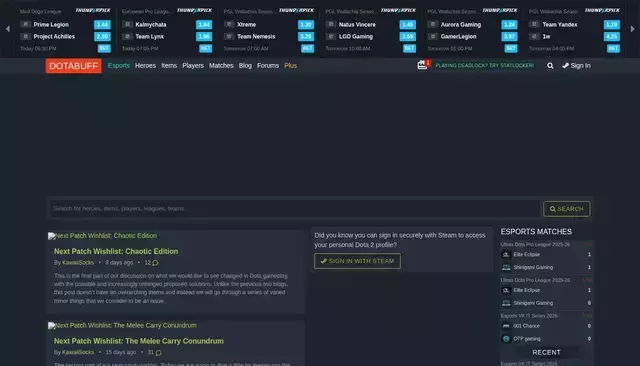Select the Prime Legion 1.44 odds button
This screenshot has width=640, height=366.
102,24
